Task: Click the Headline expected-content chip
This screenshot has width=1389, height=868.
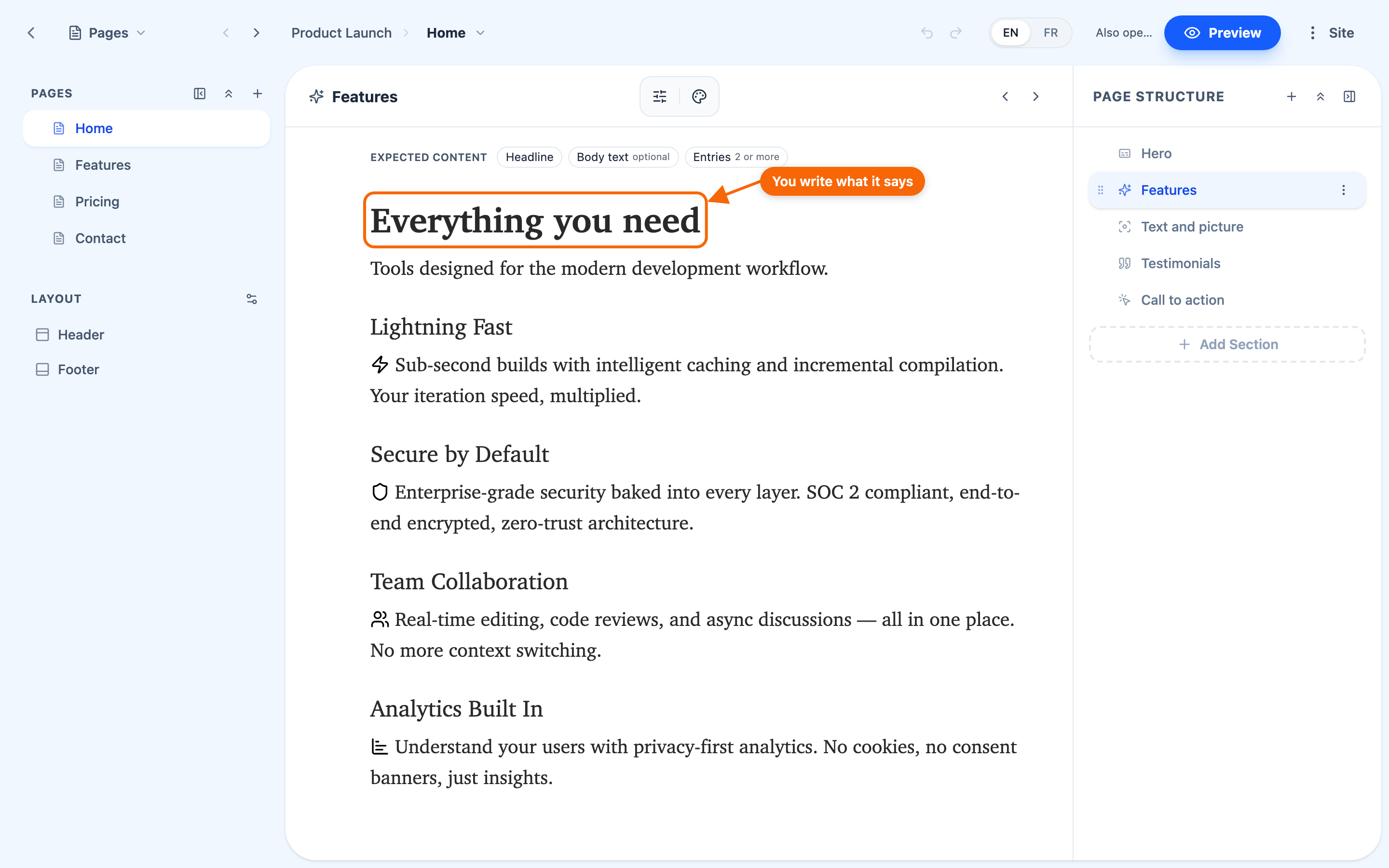Action: click(x=529, y=157)
